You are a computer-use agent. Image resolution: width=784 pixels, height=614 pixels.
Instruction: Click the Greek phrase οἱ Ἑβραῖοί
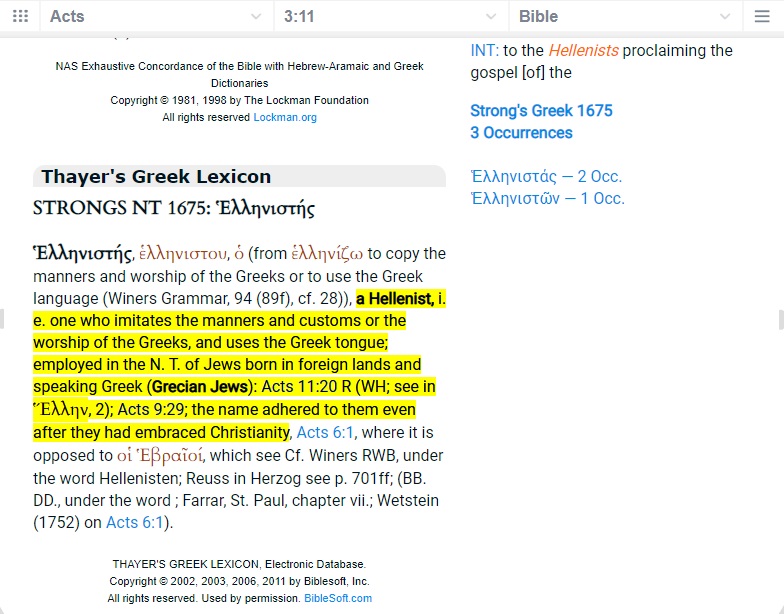(160, 455)
